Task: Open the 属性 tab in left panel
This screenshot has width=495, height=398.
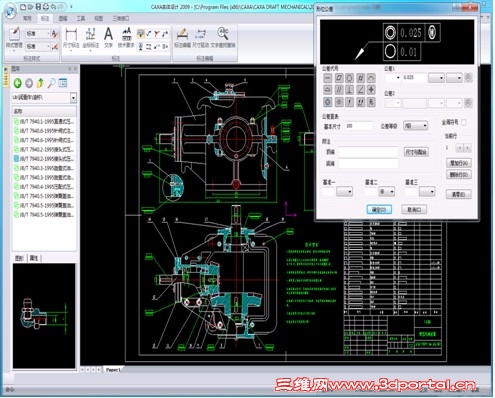Action: [x=34, y=258]
